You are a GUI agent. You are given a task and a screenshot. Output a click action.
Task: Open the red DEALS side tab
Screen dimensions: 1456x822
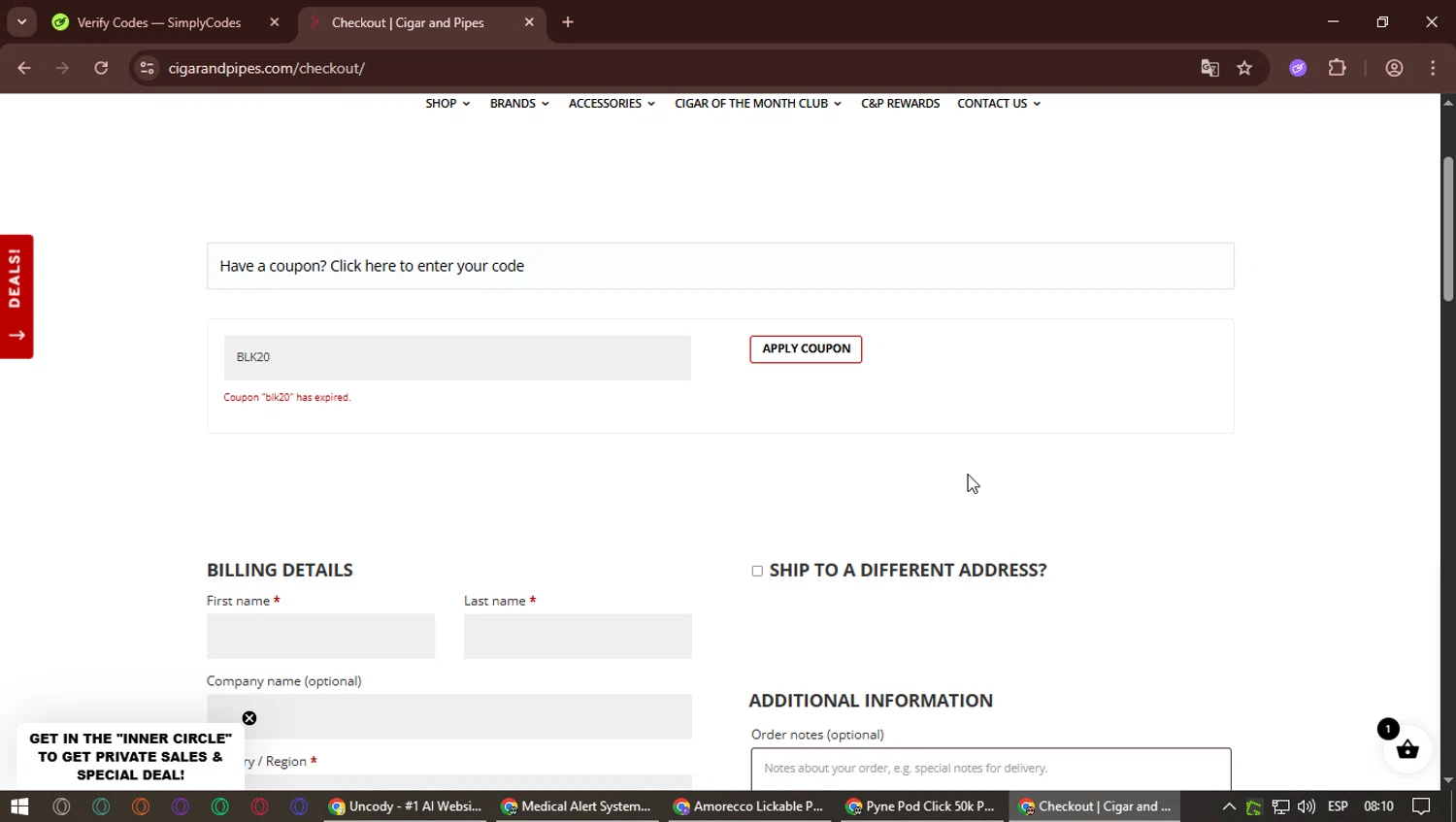pyautogui.click(x=17, y=296)
